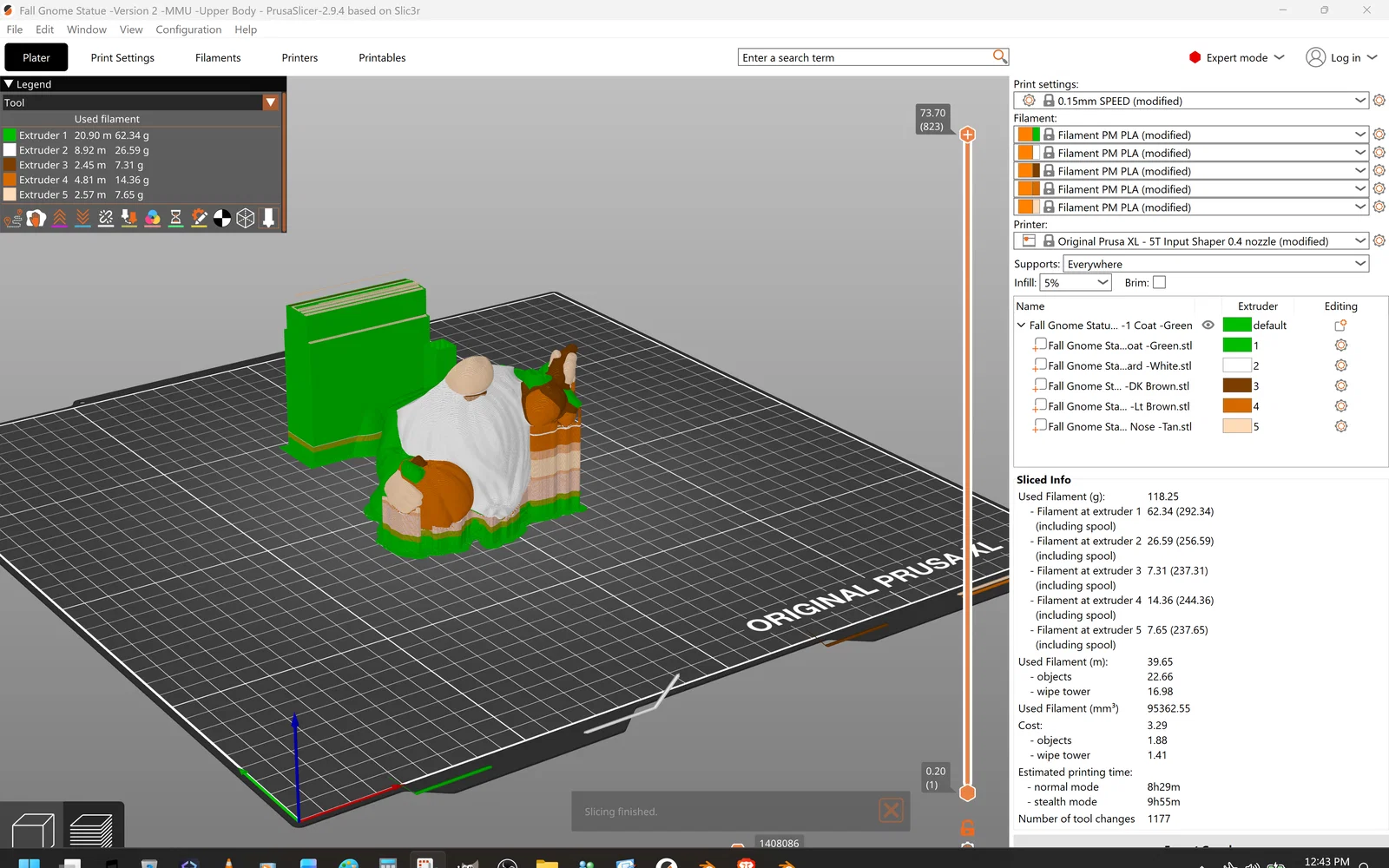Toggle color changes visibility icon

pos(153,218)
